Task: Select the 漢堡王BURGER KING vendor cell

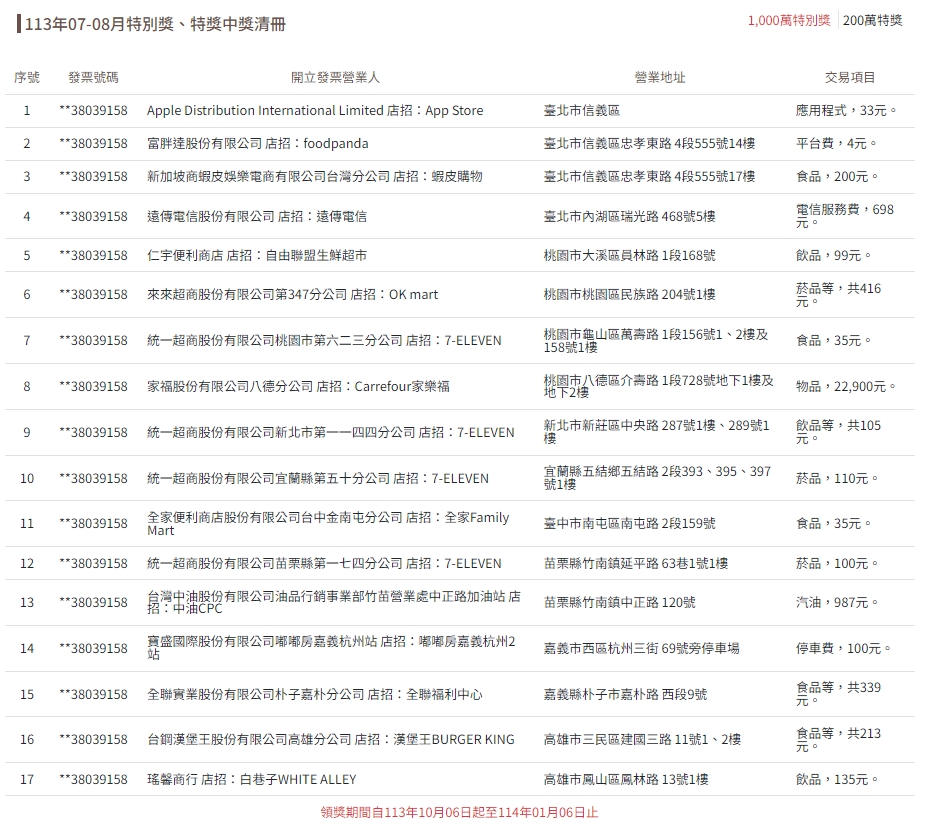Action: 330,740
